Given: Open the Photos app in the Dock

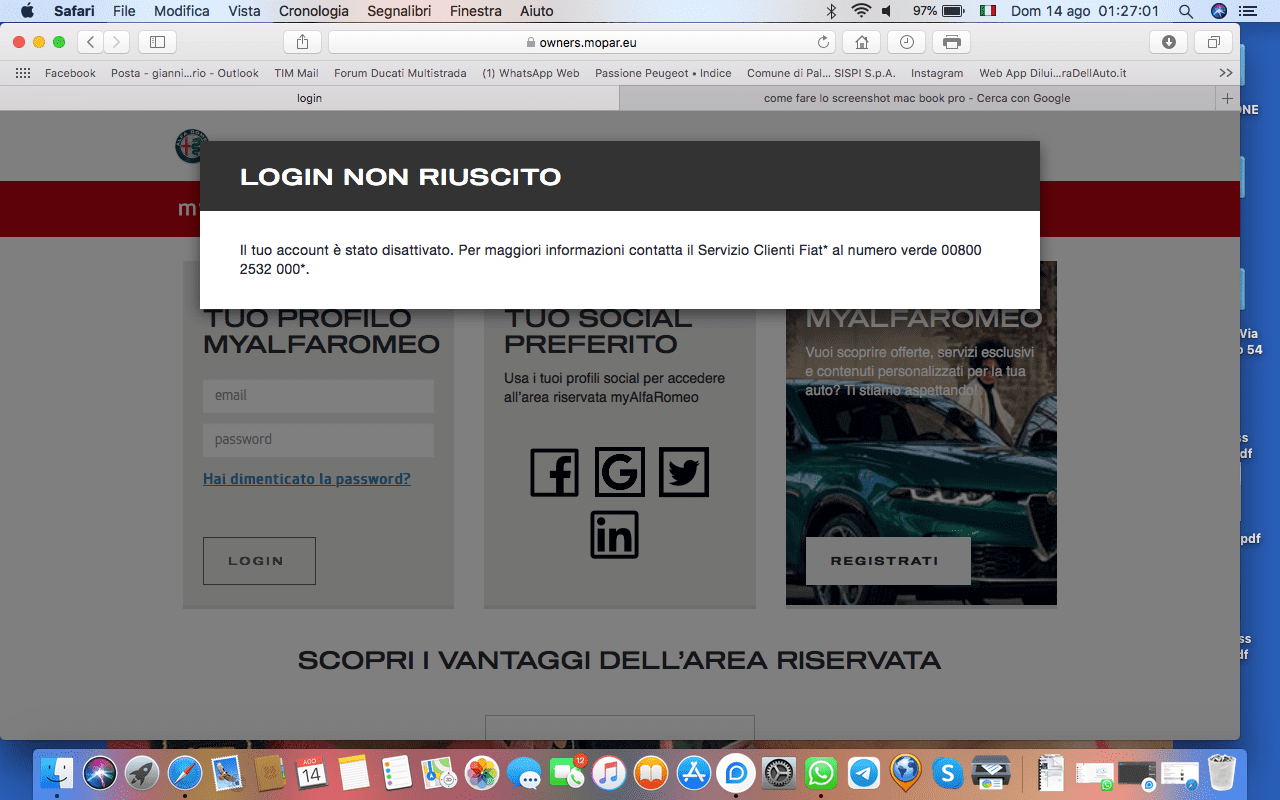Looking at the screenshot, I should click(482, 773).
